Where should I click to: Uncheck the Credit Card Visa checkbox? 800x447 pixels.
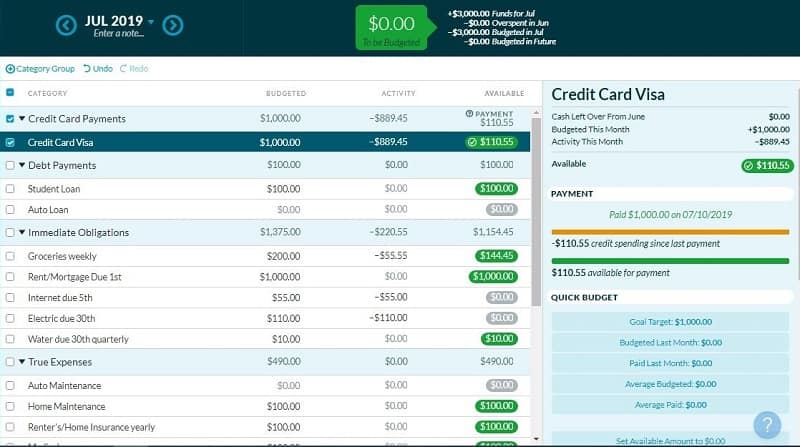coord(10,142)
